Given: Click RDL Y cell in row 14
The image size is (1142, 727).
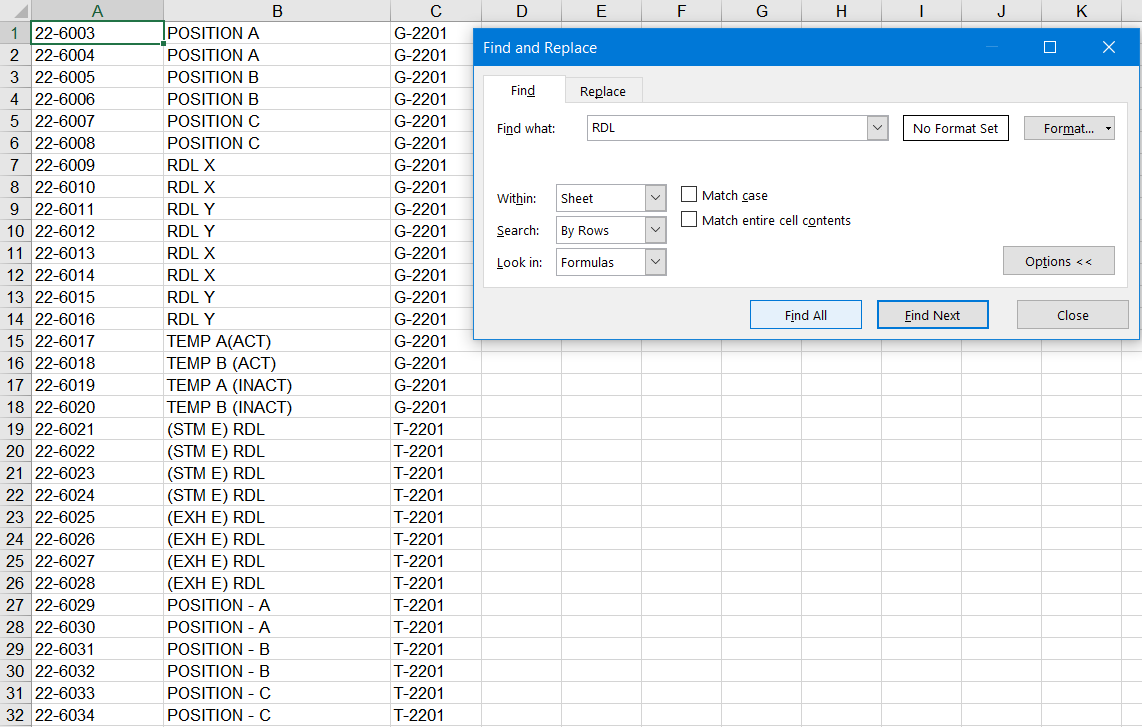Looking at the screenshot, I should pyautogui.click(x=277, y=319).
